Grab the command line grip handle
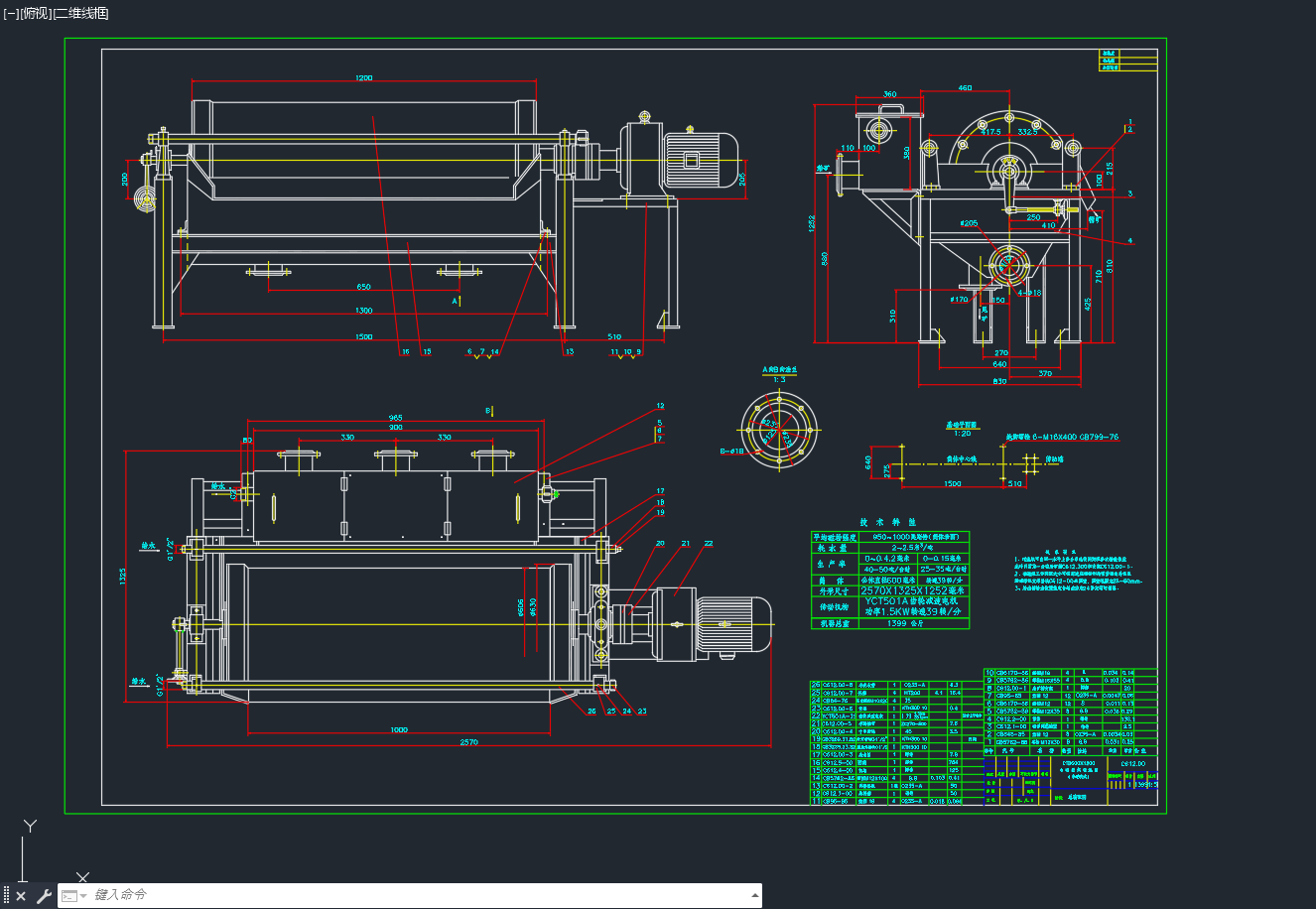Image resolution: width=1316 pixels, height=909 pixels. [x=6, y=896]
